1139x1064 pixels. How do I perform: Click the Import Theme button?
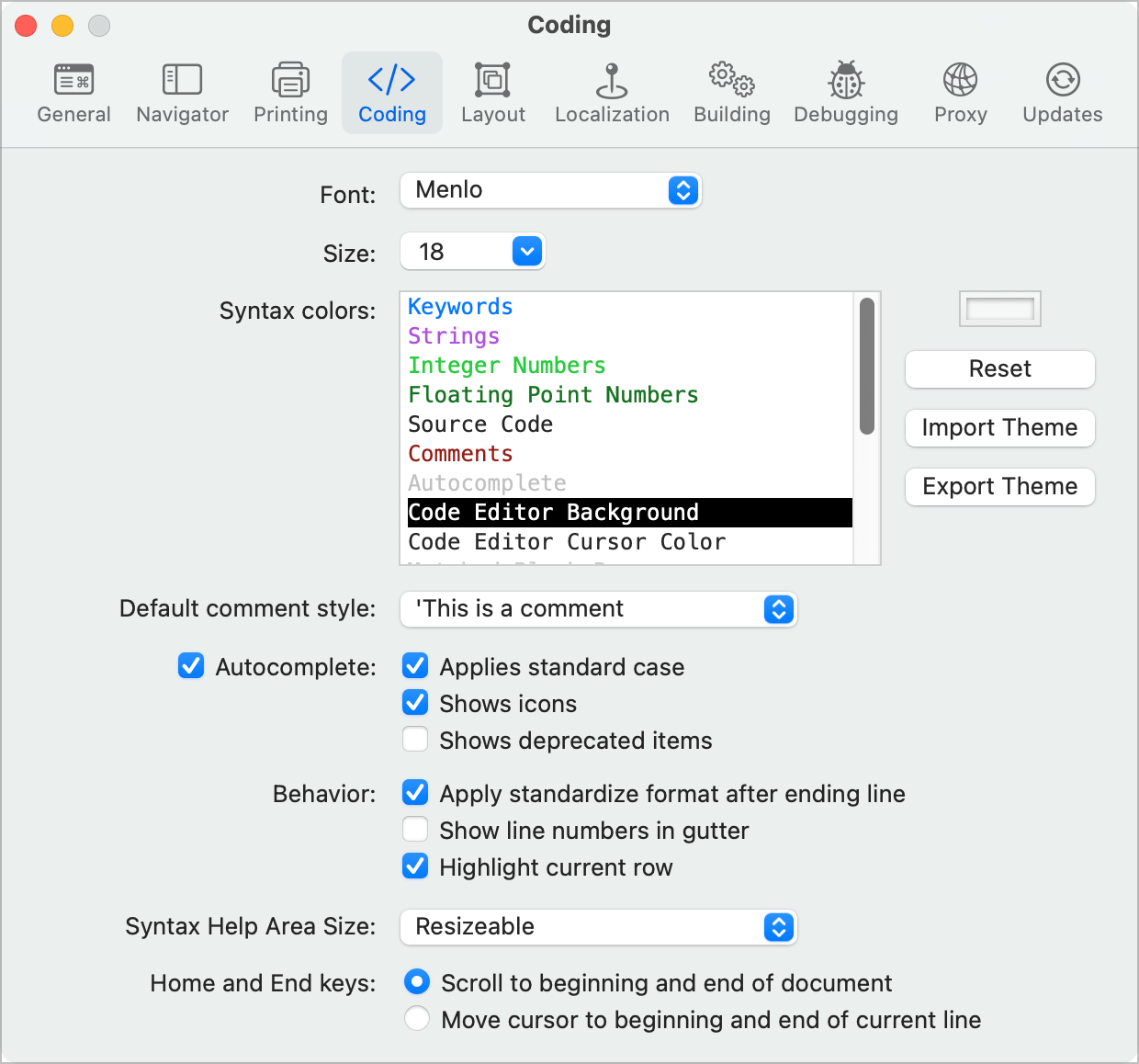point(1000,428)
